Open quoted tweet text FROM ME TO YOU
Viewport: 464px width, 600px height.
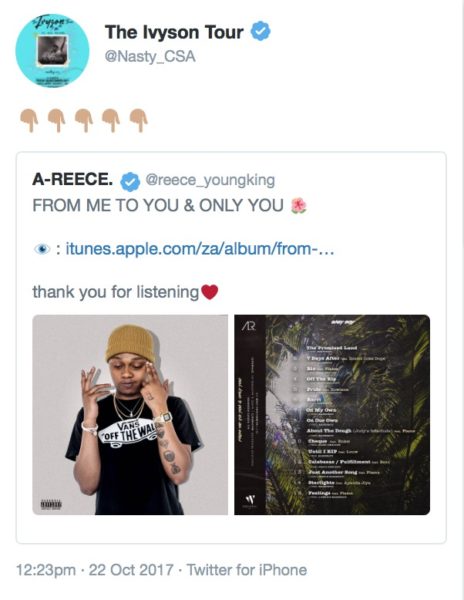pos(158,205)
